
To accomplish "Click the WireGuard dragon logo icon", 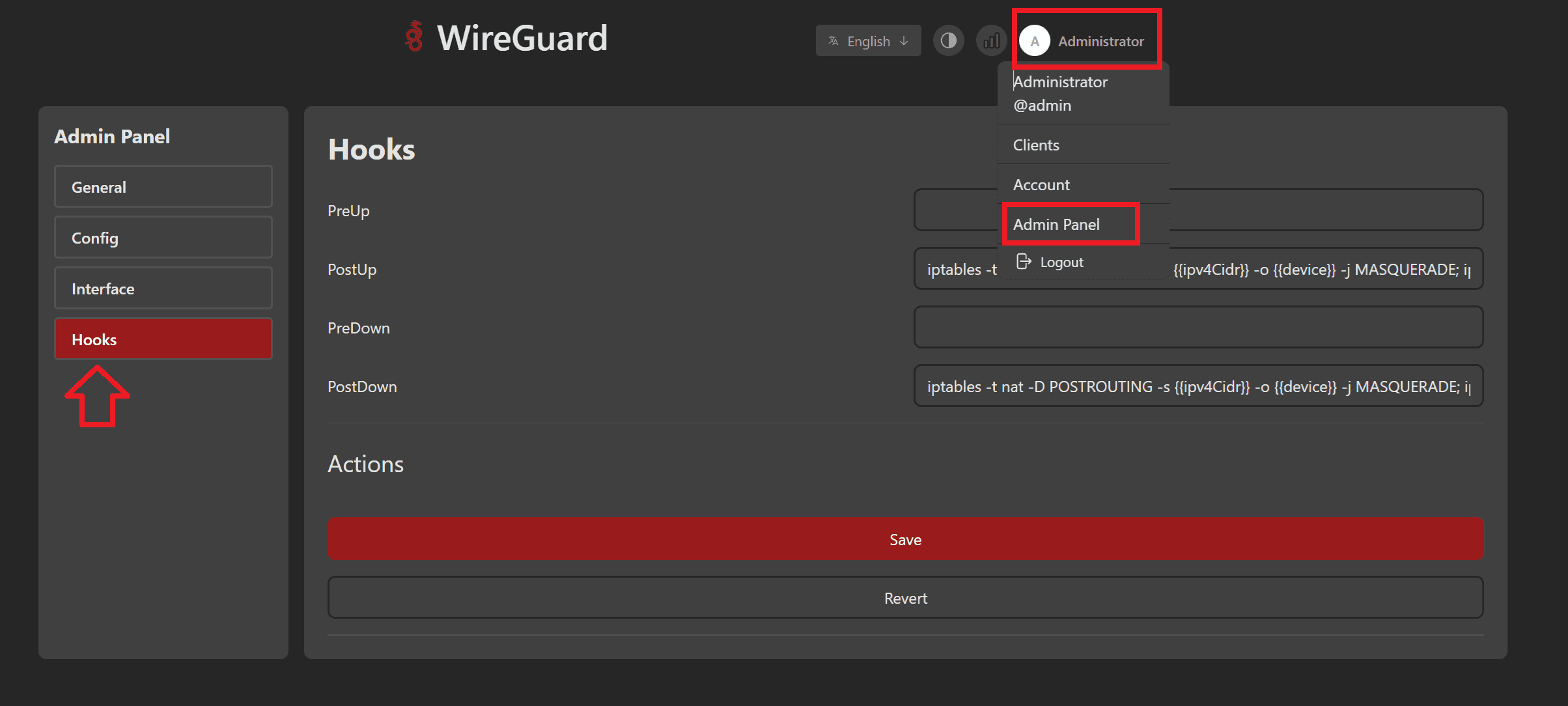I will (x=414, y=37).
